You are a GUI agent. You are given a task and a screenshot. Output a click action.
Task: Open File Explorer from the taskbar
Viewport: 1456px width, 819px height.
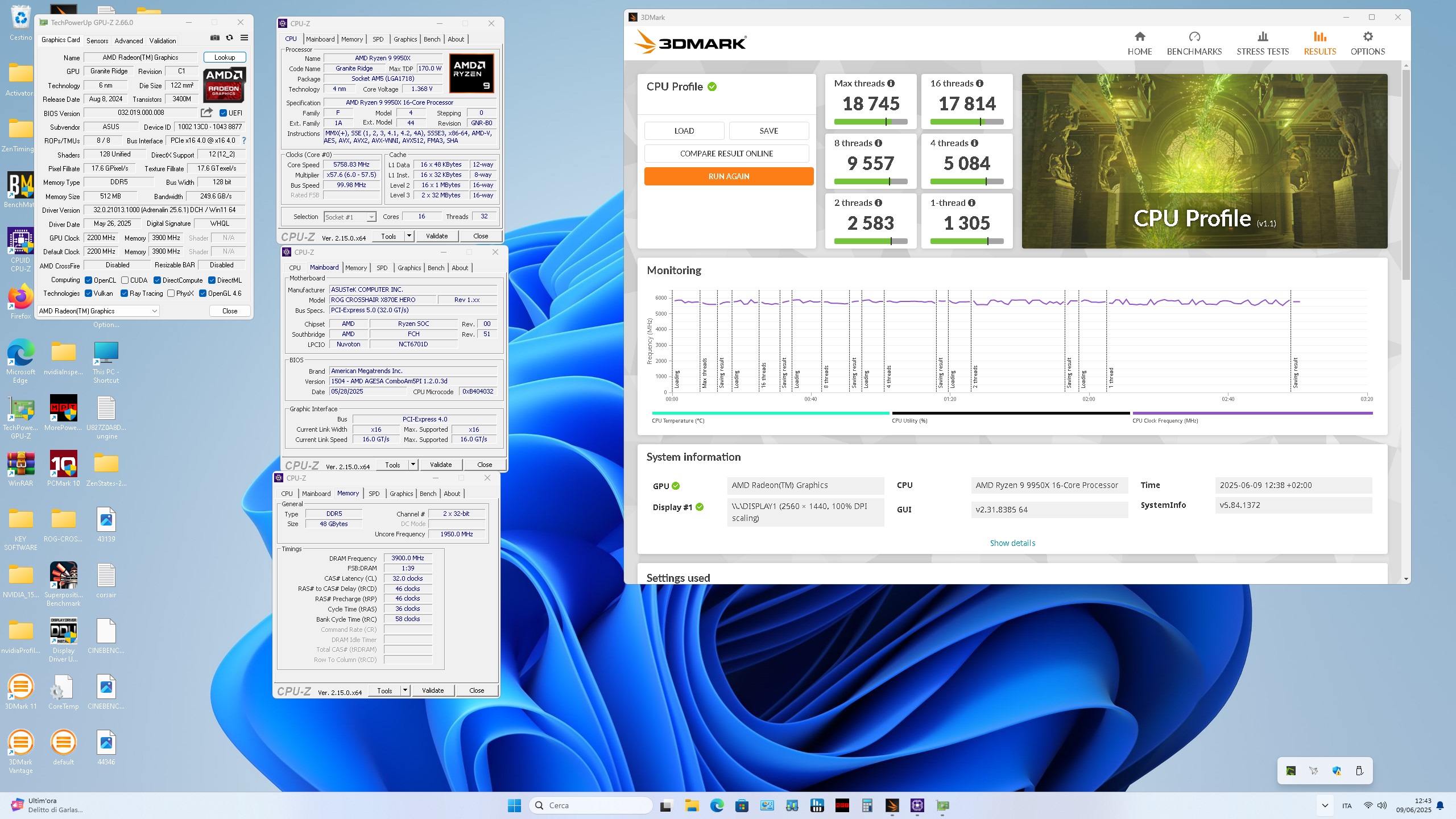pos(692,805)
